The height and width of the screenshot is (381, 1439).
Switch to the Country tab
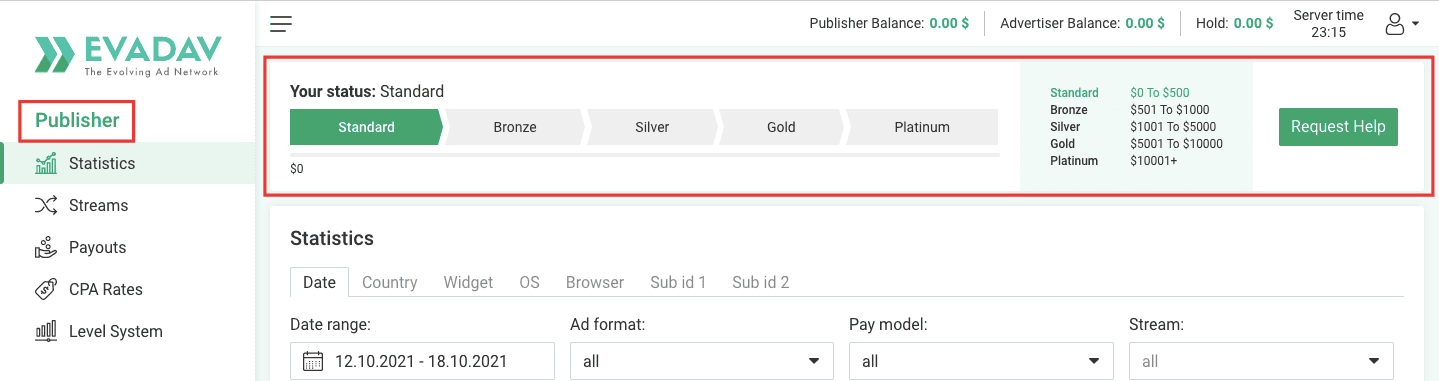pyautogui.click(x=390, y=282)
